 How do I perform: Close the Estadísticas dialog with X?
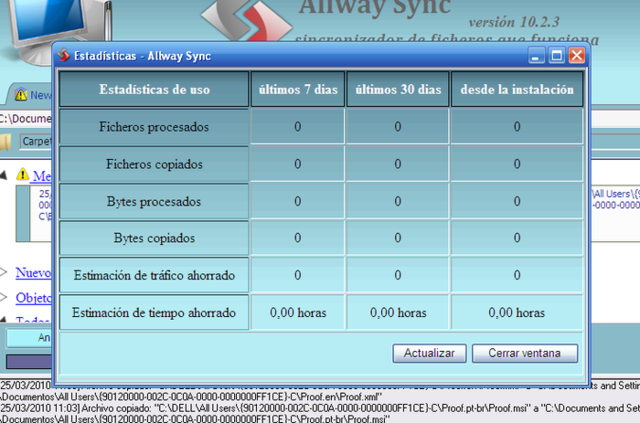click(x=577, y=56)
